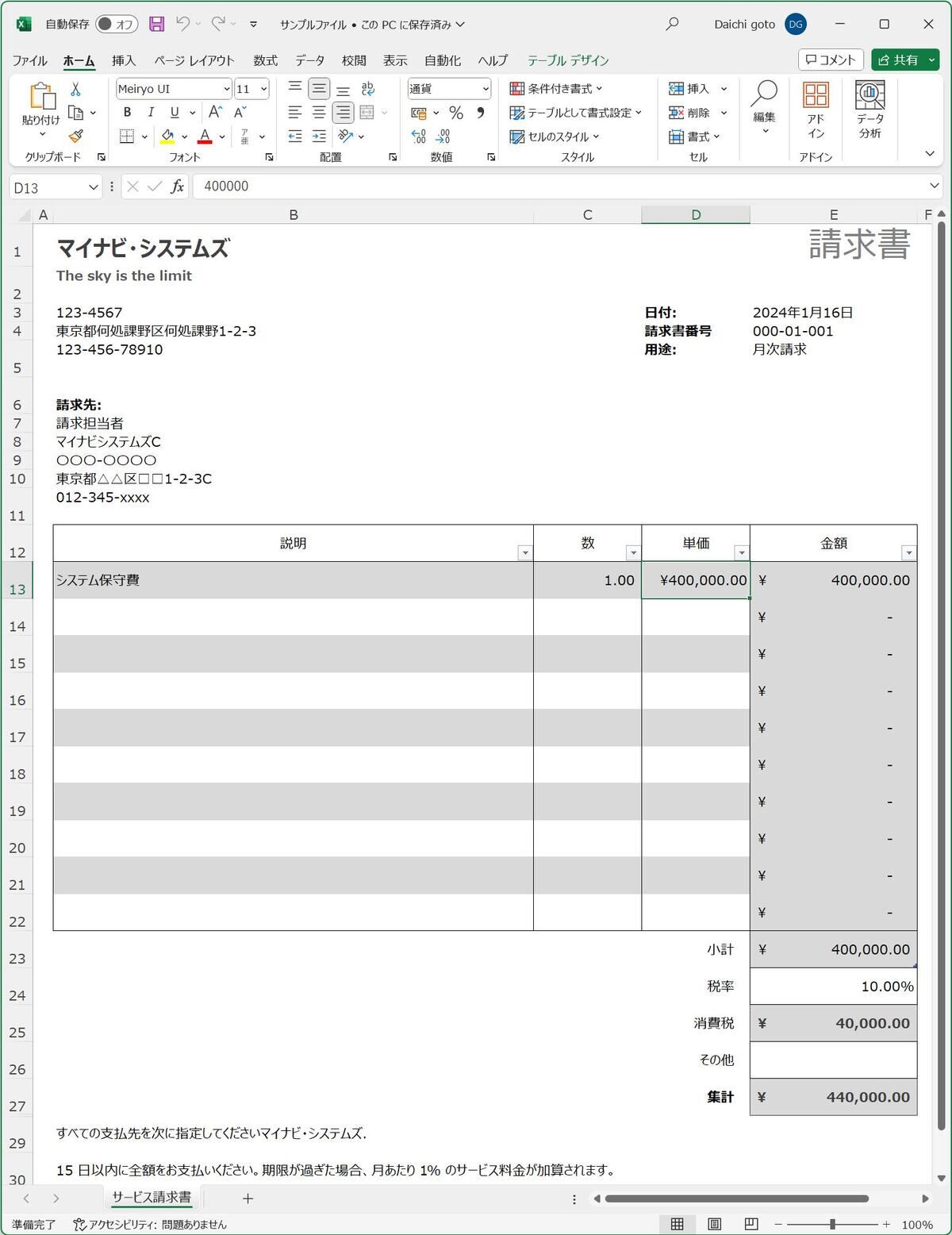Click the Search magnifier in title bar
The width and height of the screenshot is (952, 1235).
coord(672,24)
